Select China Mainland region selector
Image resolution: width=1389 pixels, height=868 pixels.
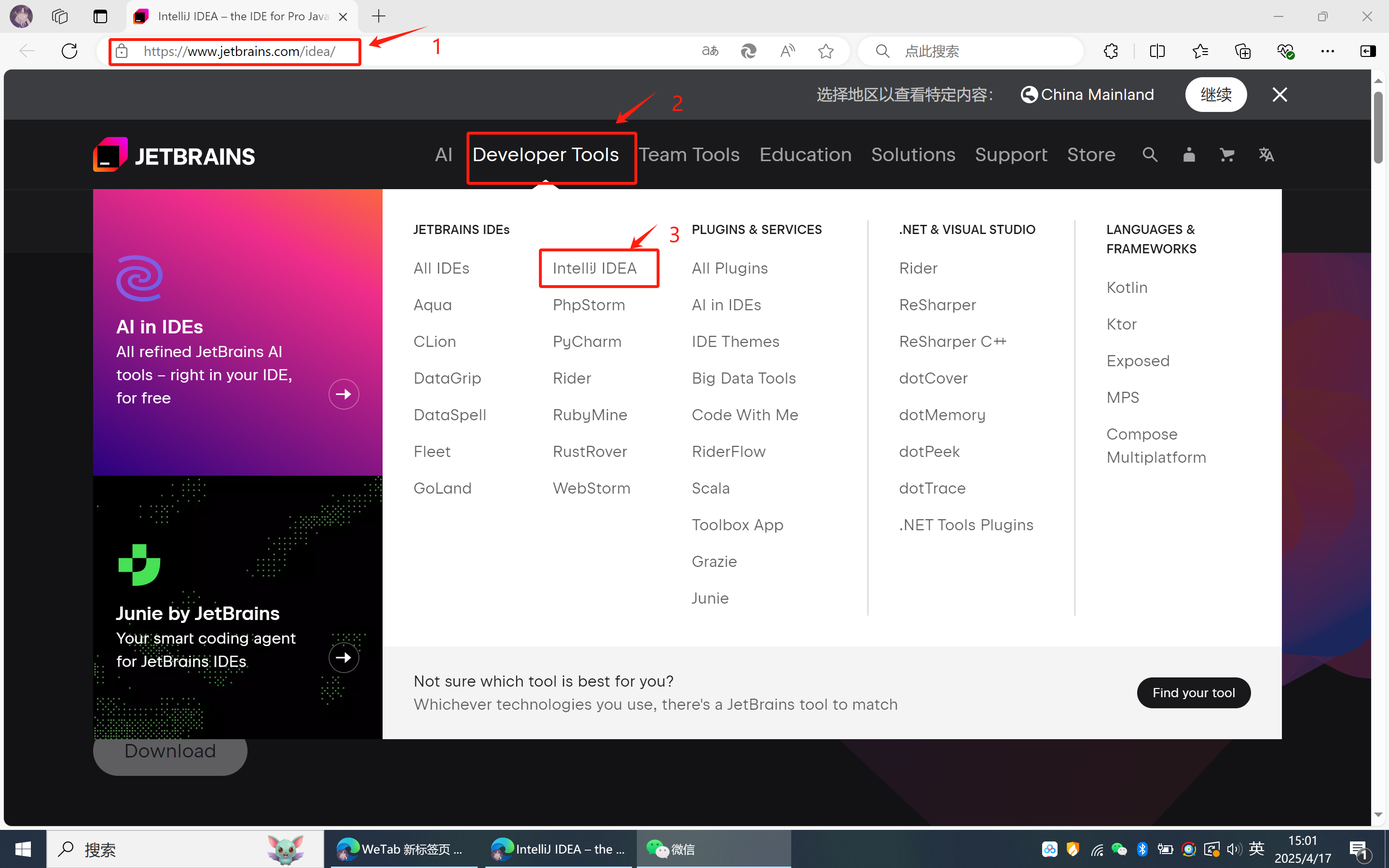click(x=1087, y=95)
